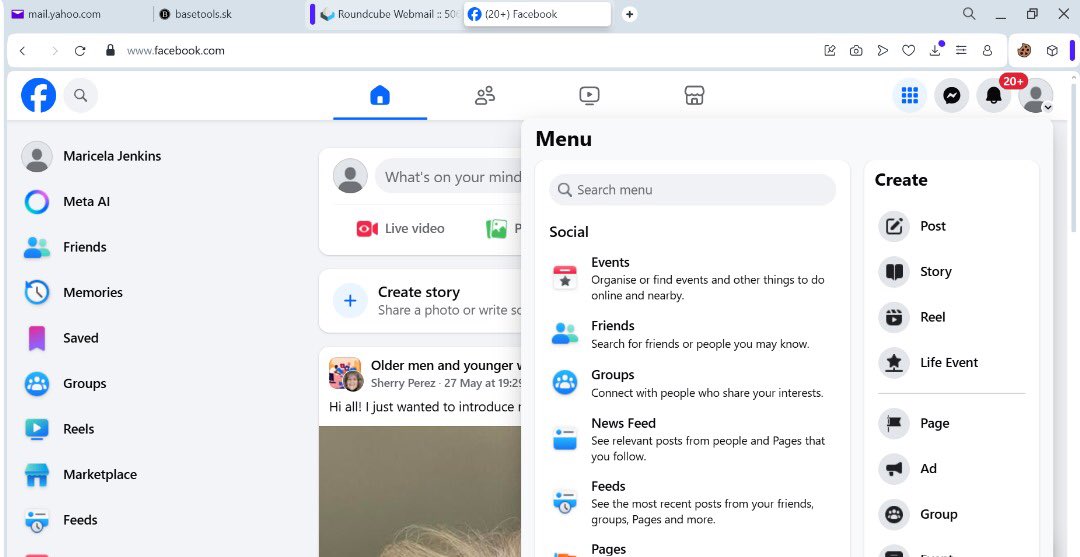The height and width of the screenshot is (557, 1080).
Task: Create a Life Event
Action: tap(951, 363)
